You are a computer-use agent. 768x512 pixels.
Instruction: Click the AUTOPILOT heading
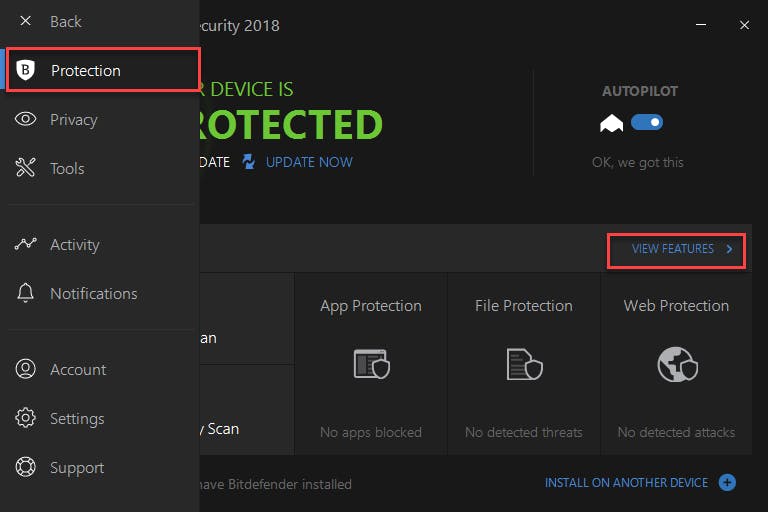(x=640, y=91)
